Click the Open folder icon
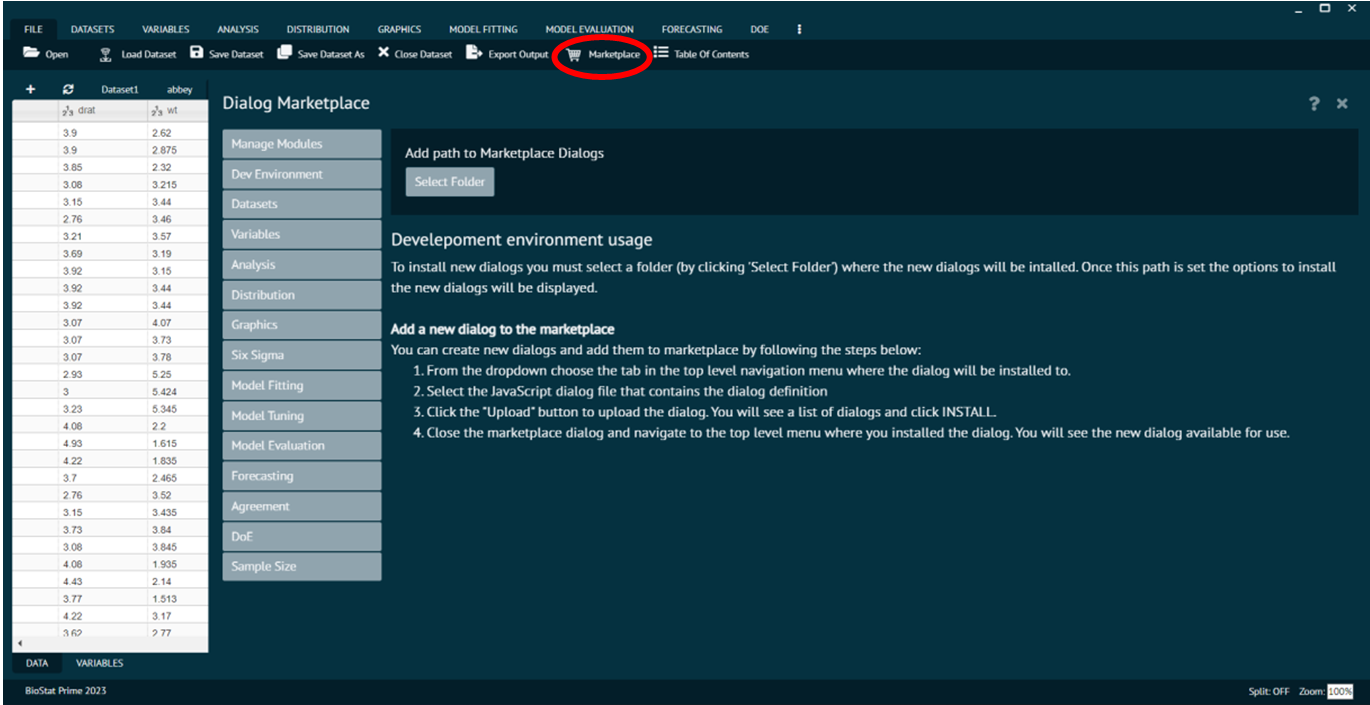Screen dimensions: 1370x705 [32, 54]
